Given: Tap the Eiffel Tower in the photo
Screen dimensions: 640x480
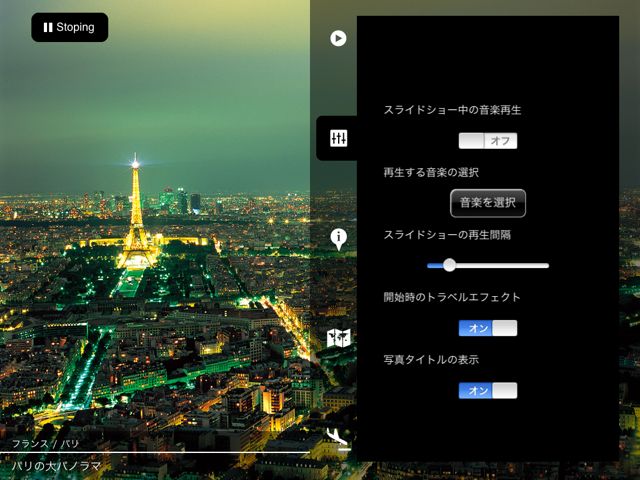Looking at the screenshot, I should click(x=136, y=212).
